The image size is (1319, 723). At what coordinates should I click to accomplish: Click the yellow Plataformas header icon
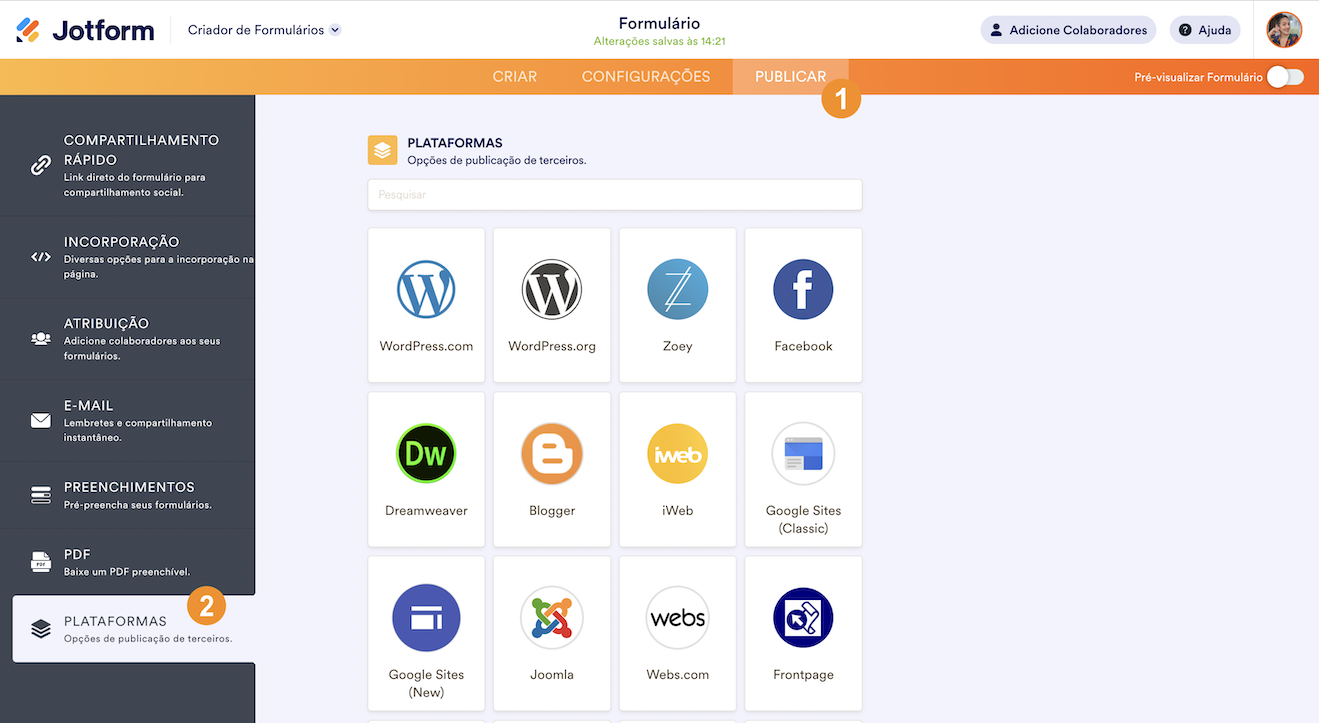[383, 150]
